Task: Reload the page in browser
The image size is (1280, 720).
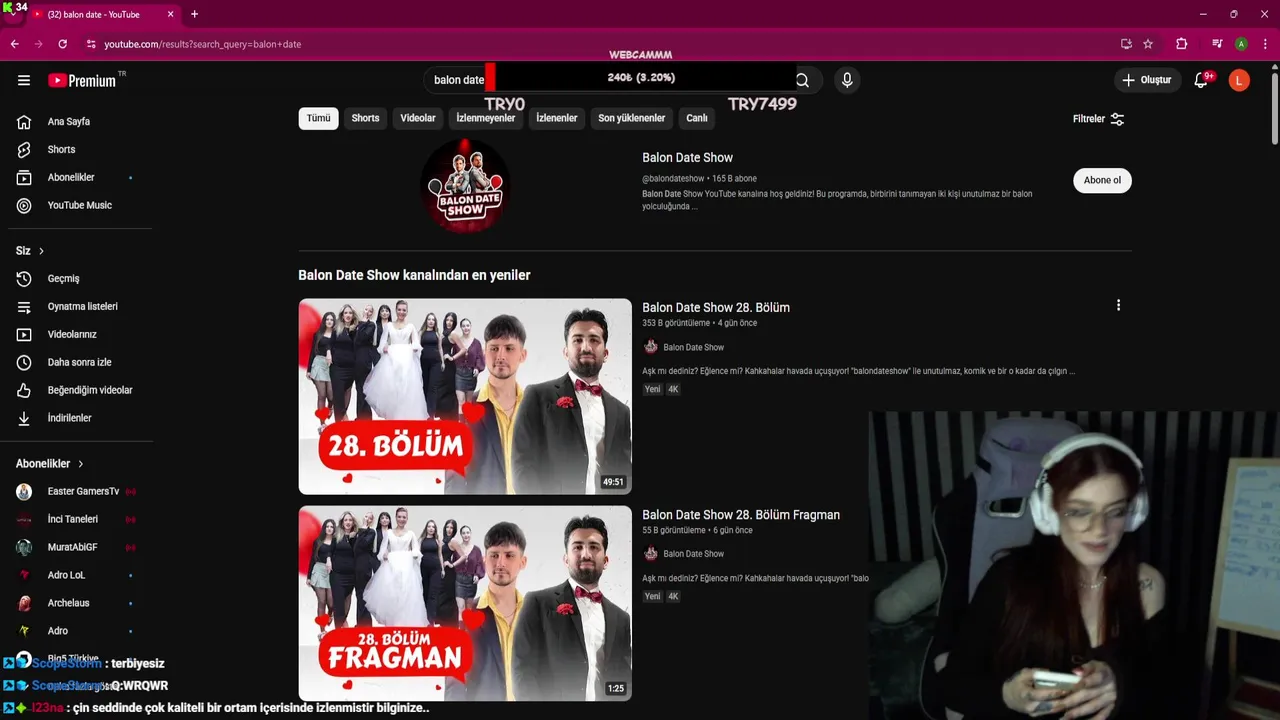Action: tap(62, 44)
